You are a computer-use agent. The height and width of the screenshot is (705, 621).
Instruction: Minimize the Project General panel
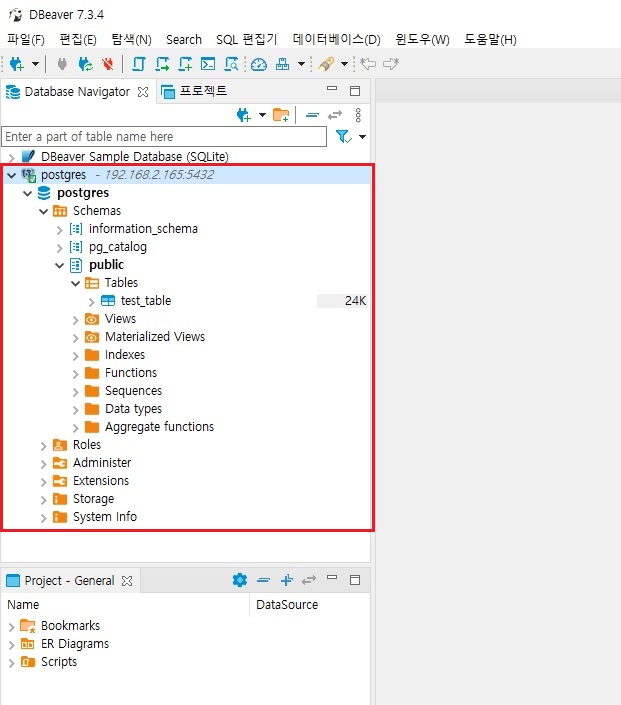(x=332, y=577)
